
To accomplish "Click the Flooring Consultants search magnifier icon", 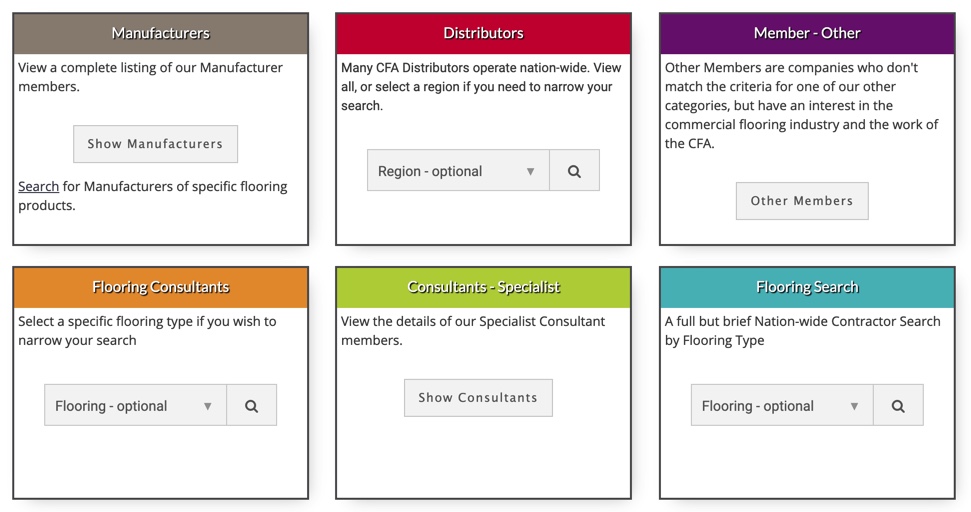I will click(251, 406).
